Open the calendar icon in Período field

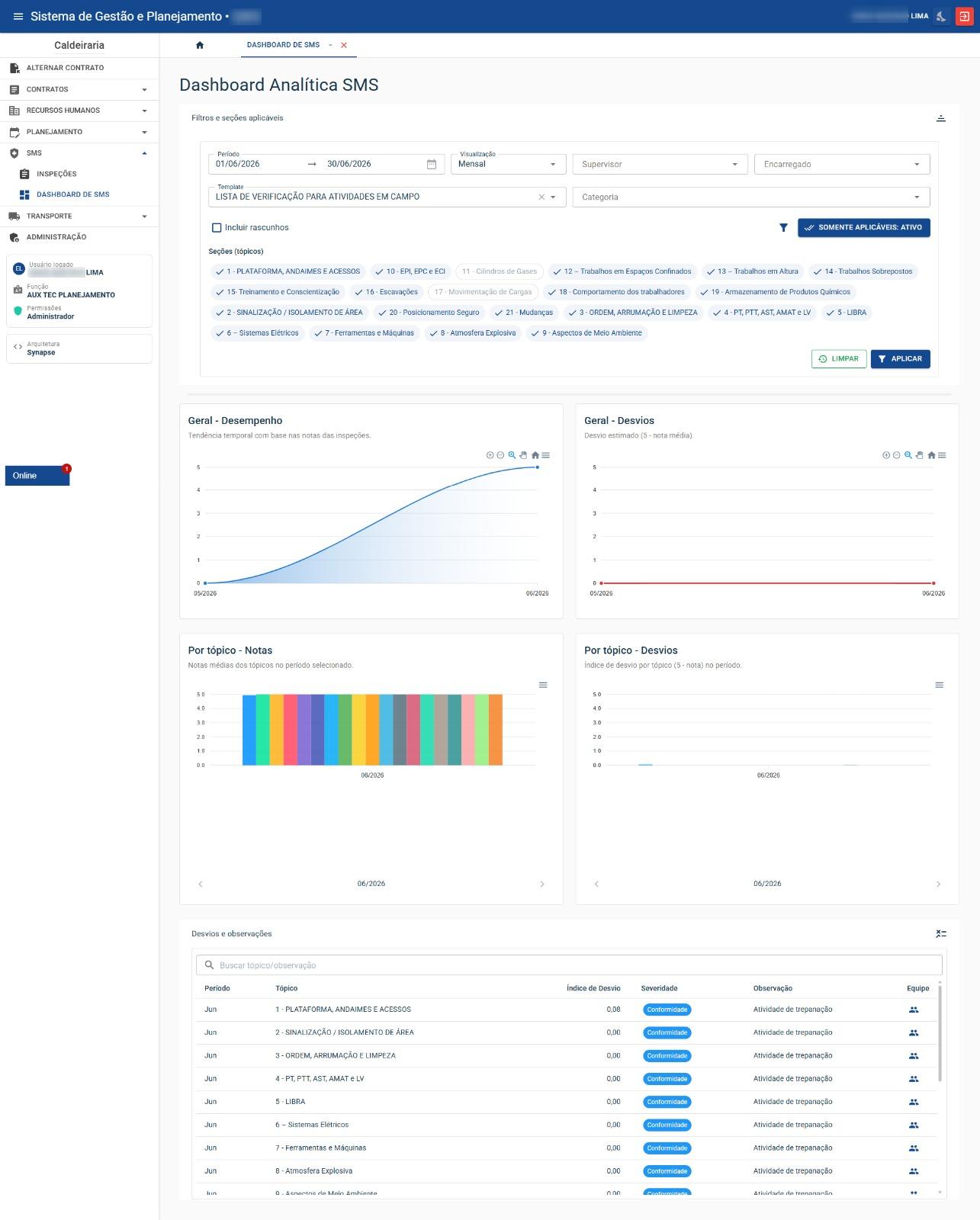(x=432, y=164)
